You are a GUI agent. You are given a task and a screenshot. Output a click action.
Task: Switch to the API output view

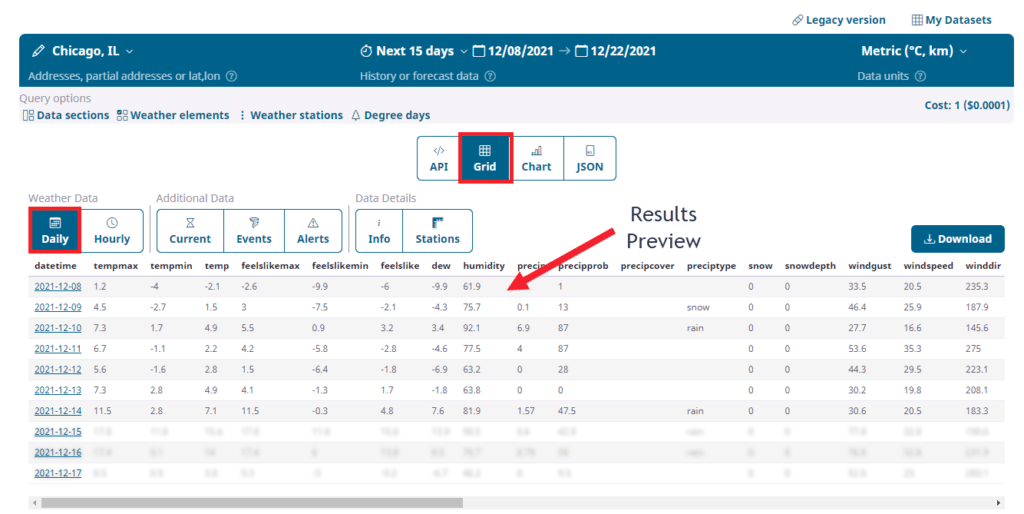pyautogui.click(x=439, y=158)
